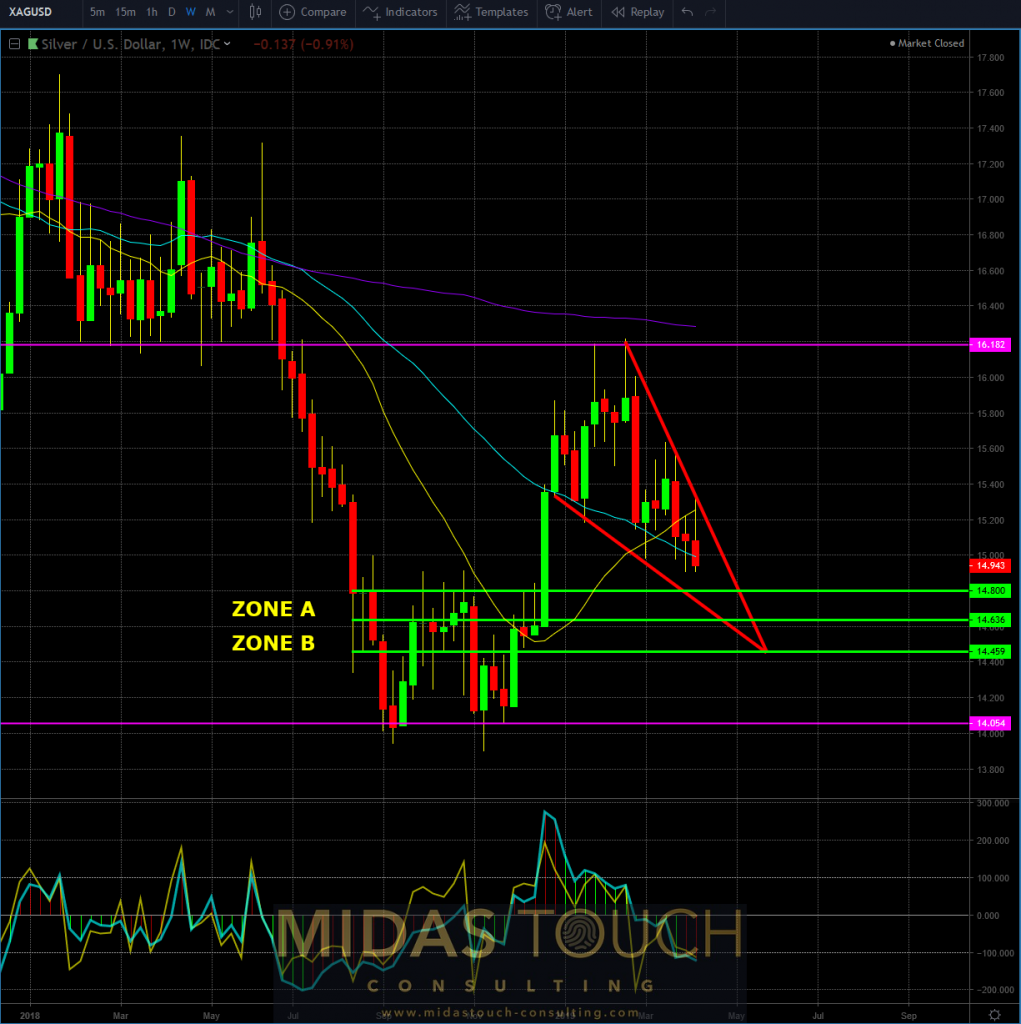Open chart Templates
Image resolution: width=1021 pixels, height=1024 pixels.
click(x=490, y=12)
